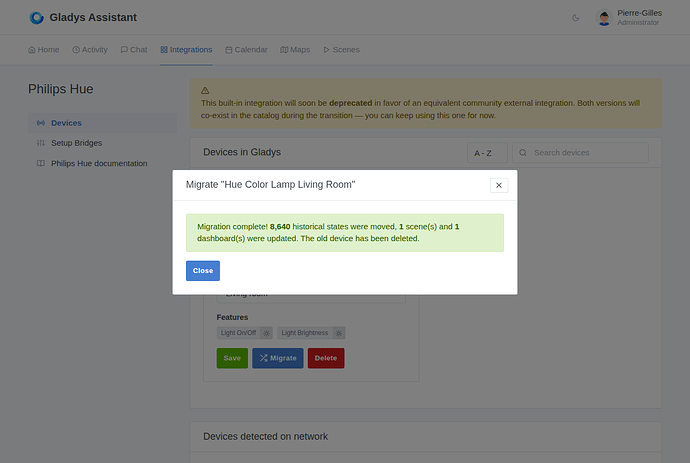Click the dialog title Migrate Hue Color Lamp
Viewport: 690px width, 463px height.
click(270, 184)
